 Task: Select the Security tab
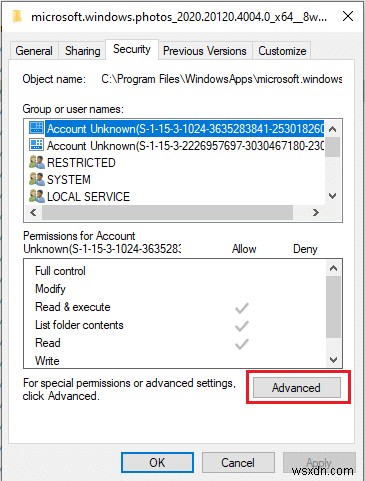pos(132,49)
